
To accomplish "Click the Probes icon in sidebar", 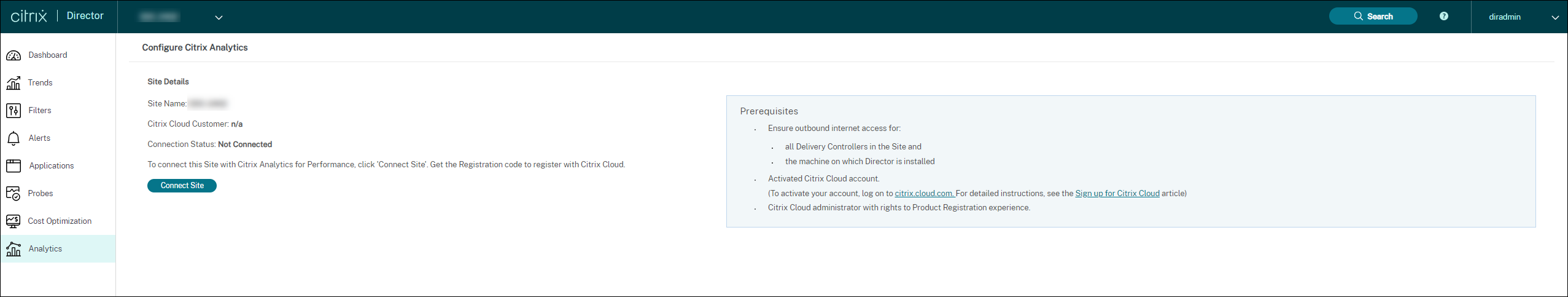I will [14, 194].
